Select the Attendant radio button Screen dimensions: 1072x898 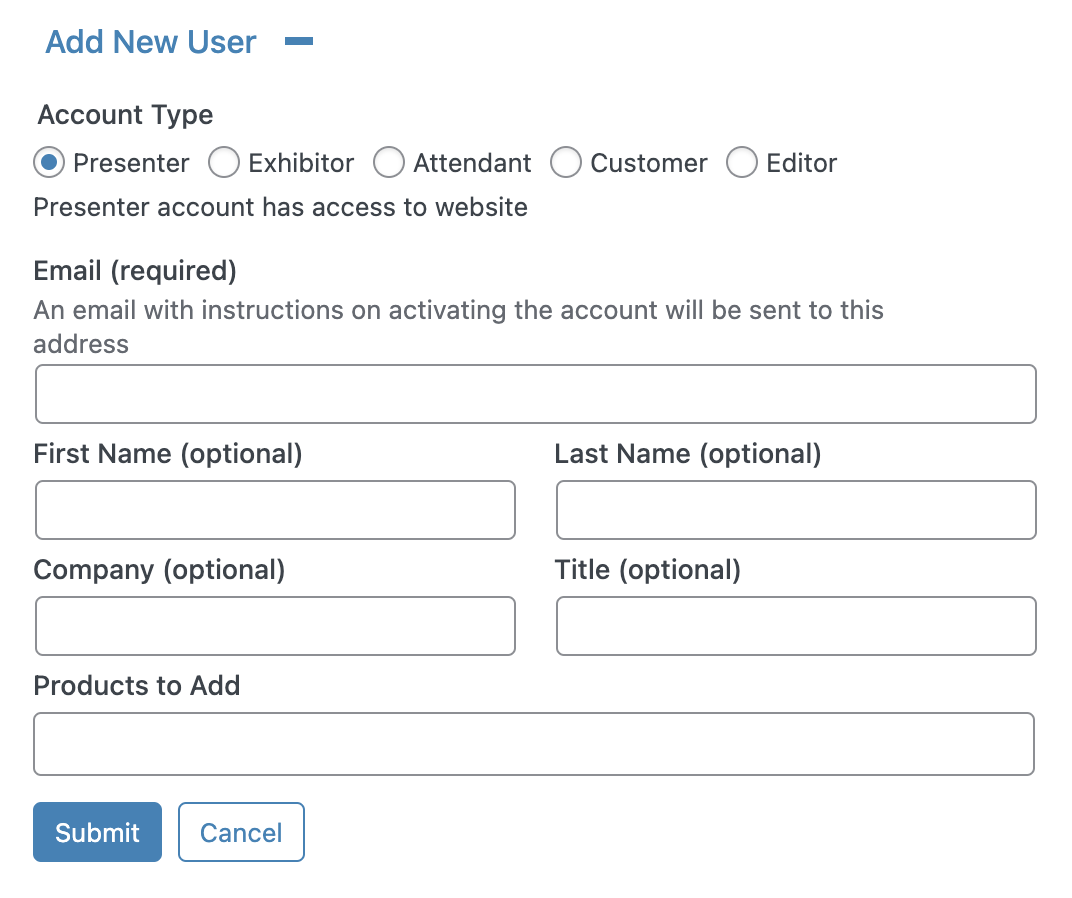(388, 162)
